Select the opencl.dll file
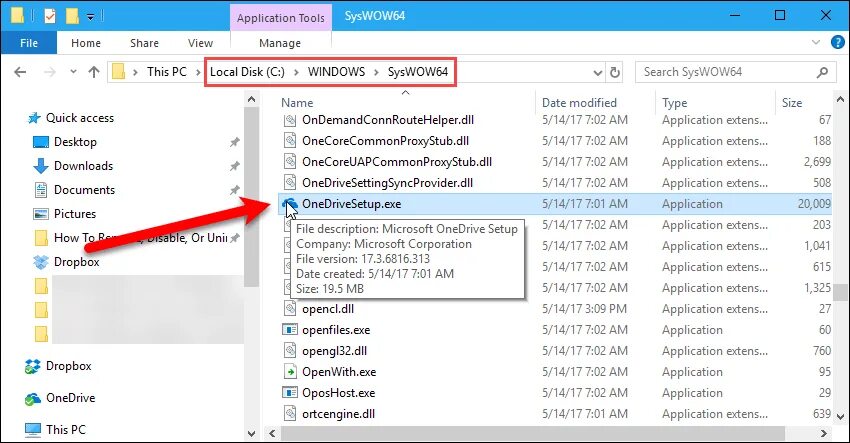 coord(328,309)
